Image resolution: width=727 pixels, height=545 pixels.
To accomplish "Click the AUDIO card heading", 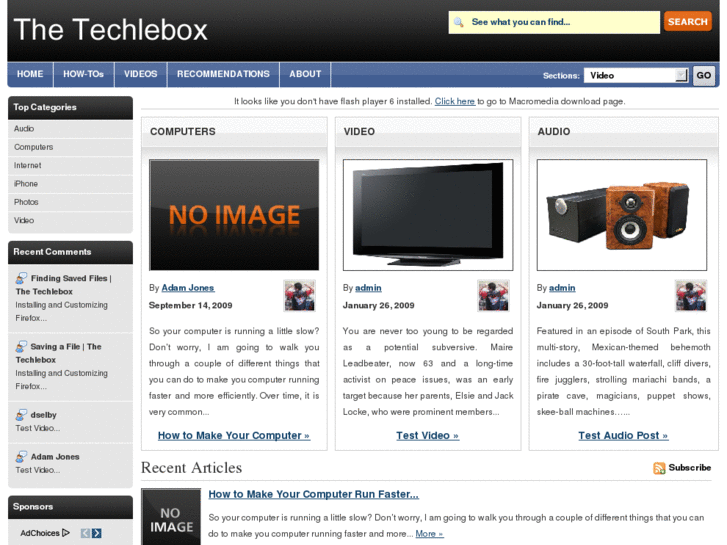I will [554, 131].
